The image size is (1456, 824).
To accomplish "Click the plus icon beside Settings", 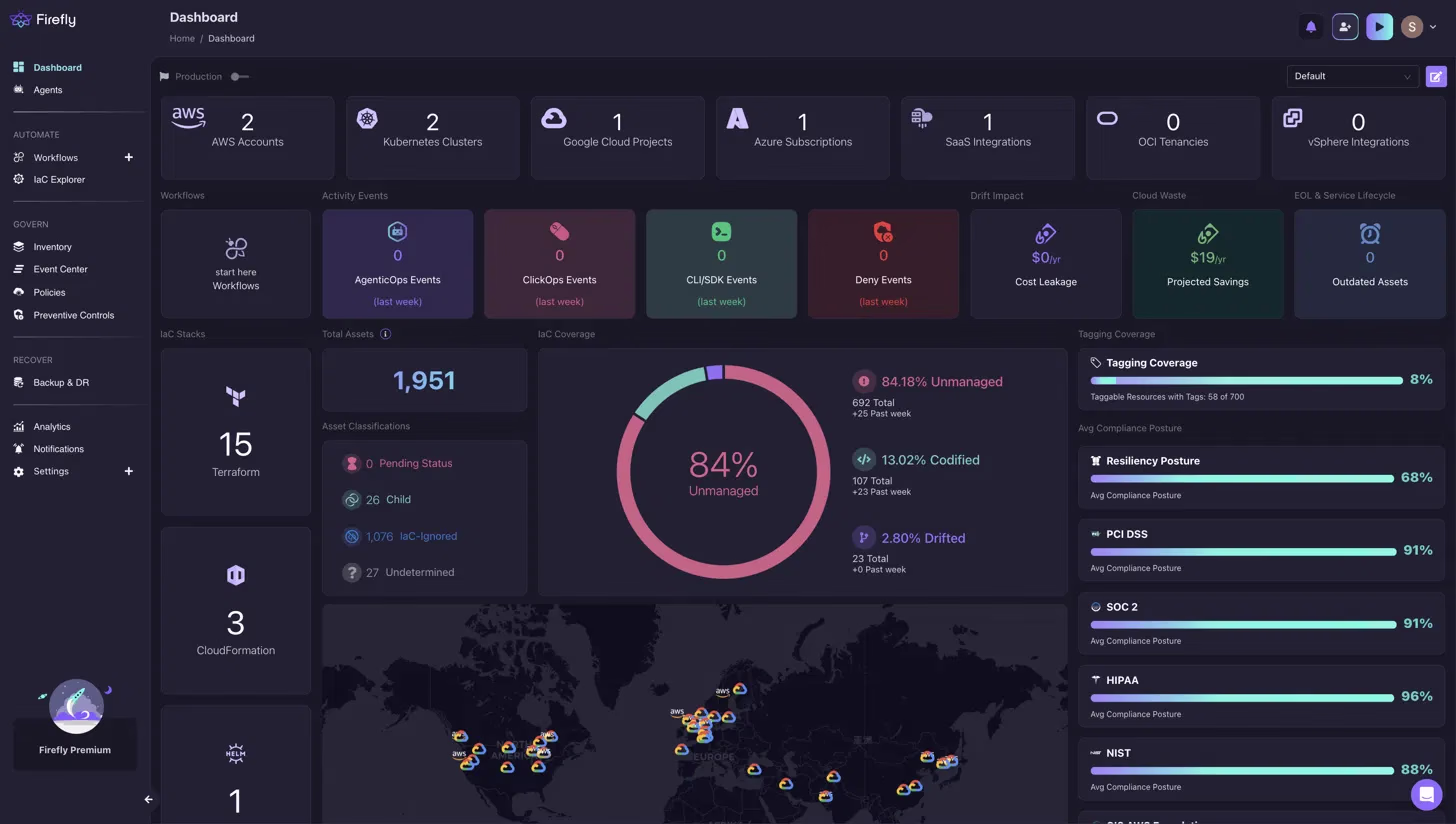I will [128, 471].
